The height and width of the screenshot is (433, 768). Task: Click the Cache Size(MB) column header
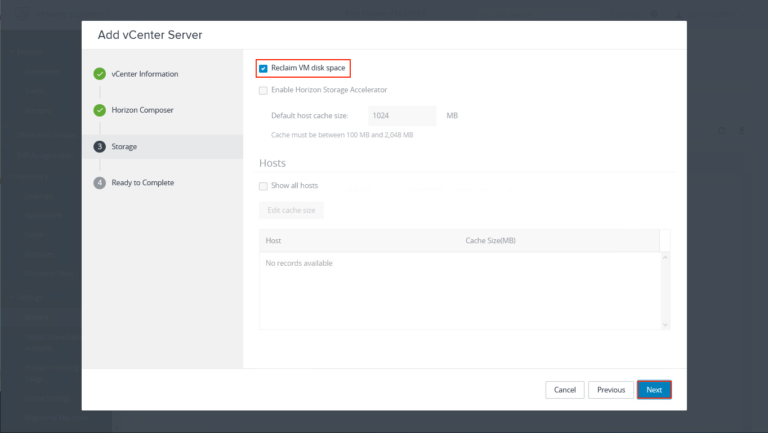490,241
